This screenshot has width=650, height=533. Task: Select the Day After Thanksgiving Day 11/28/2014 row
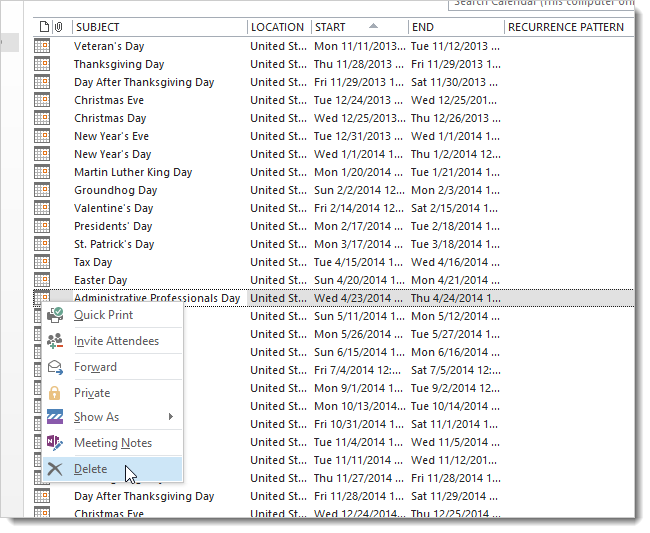coord(333,496)
